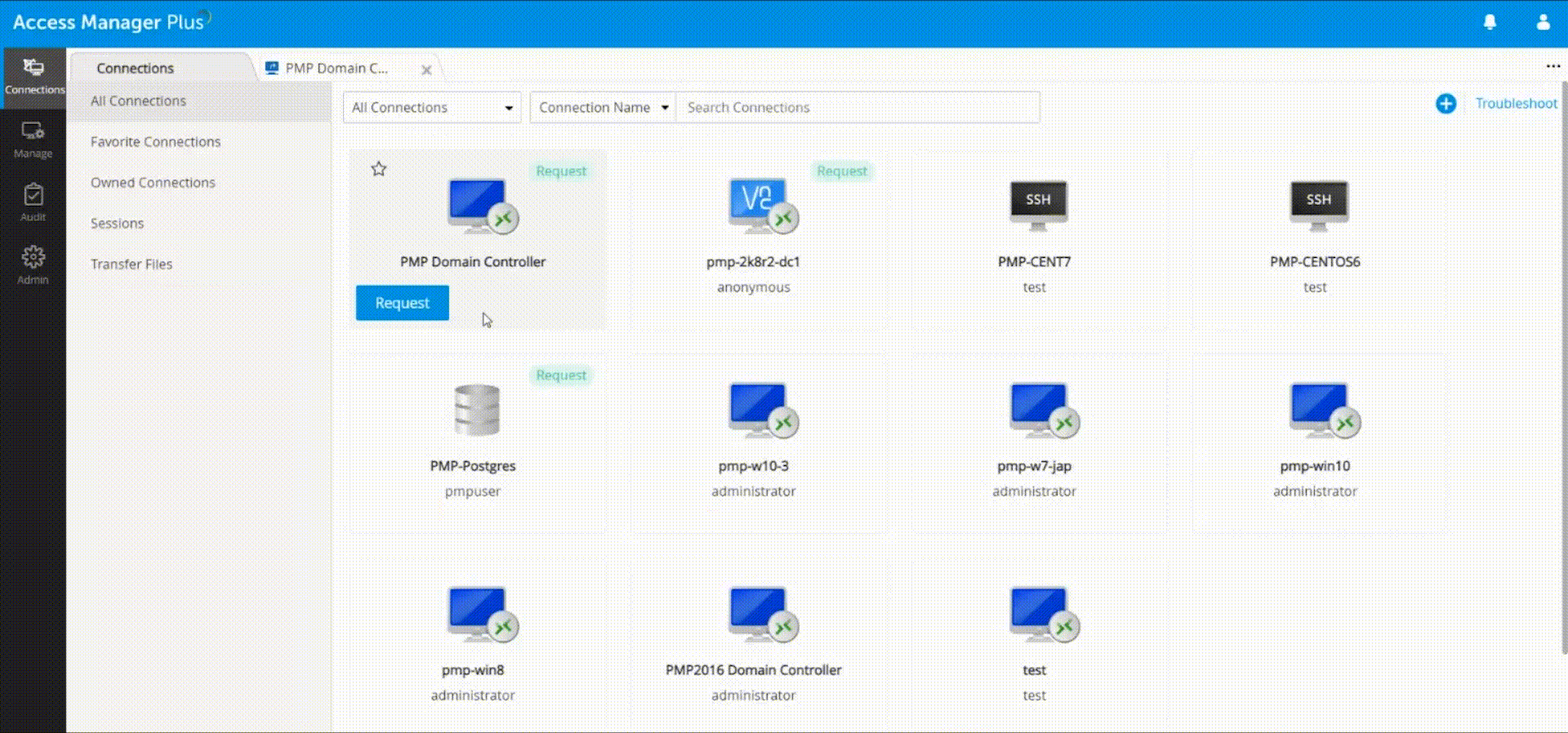Select the pmp-w7-jap connection name
1568x733 pixels.
point(1034,466)
